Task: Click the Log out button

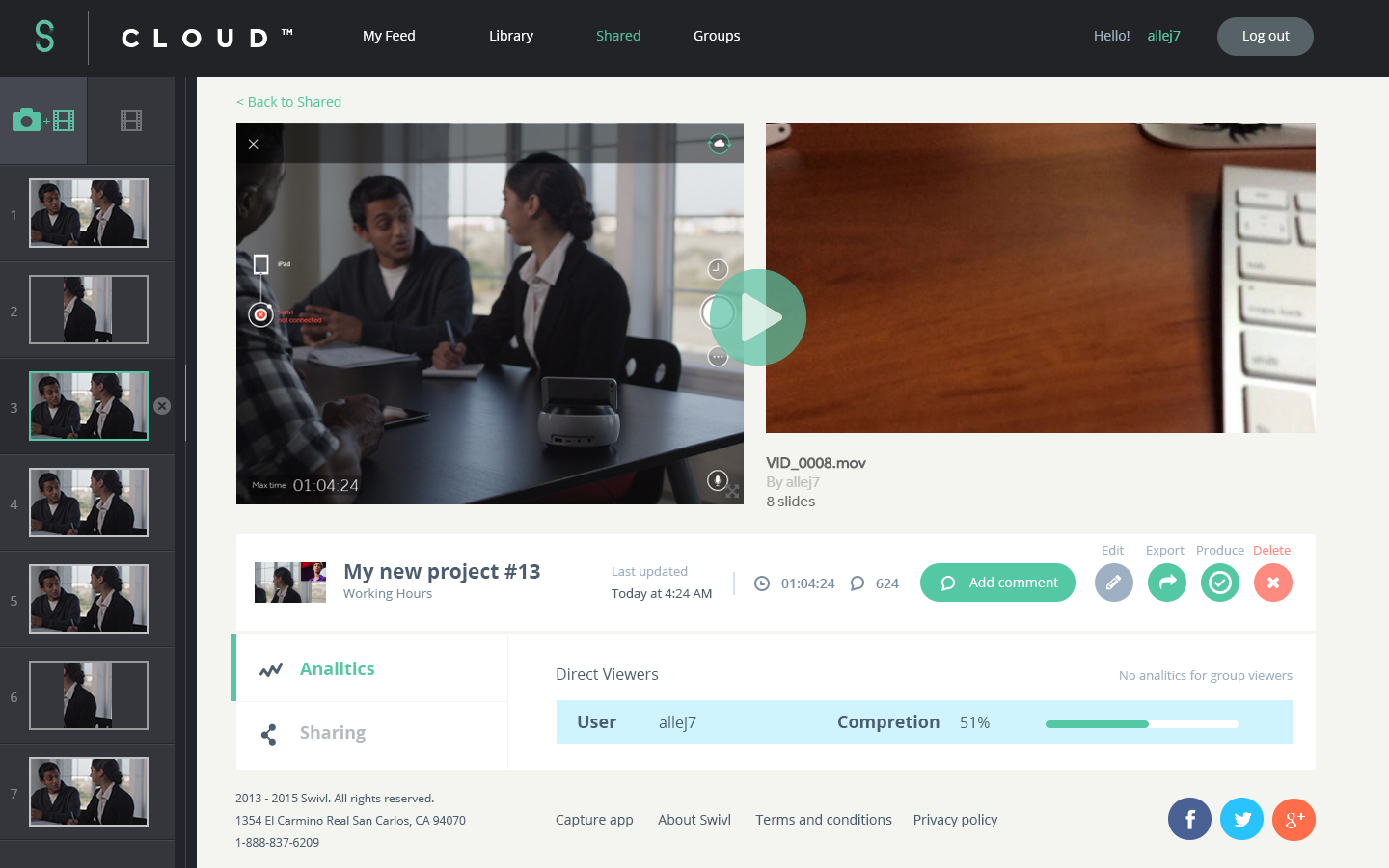Action: tap(1266, 37)
